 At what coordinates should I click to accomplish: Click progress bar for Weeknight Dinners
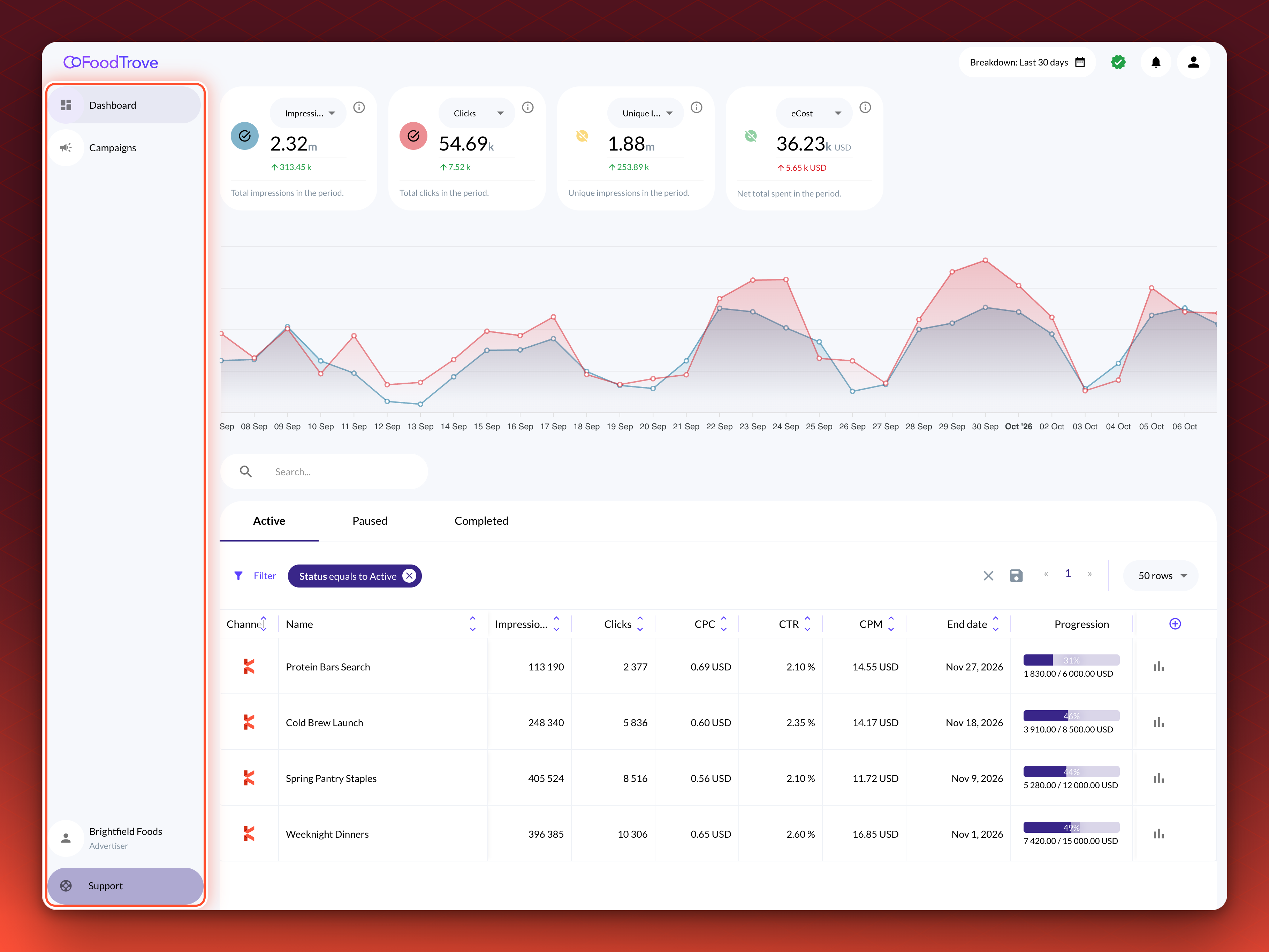point(1071,827)
